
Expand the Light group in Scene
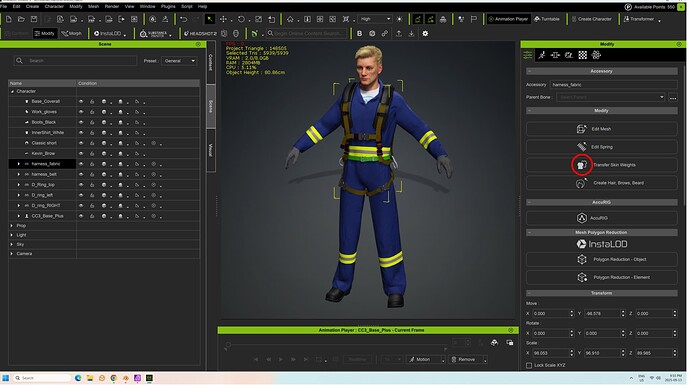coord(12,235)
